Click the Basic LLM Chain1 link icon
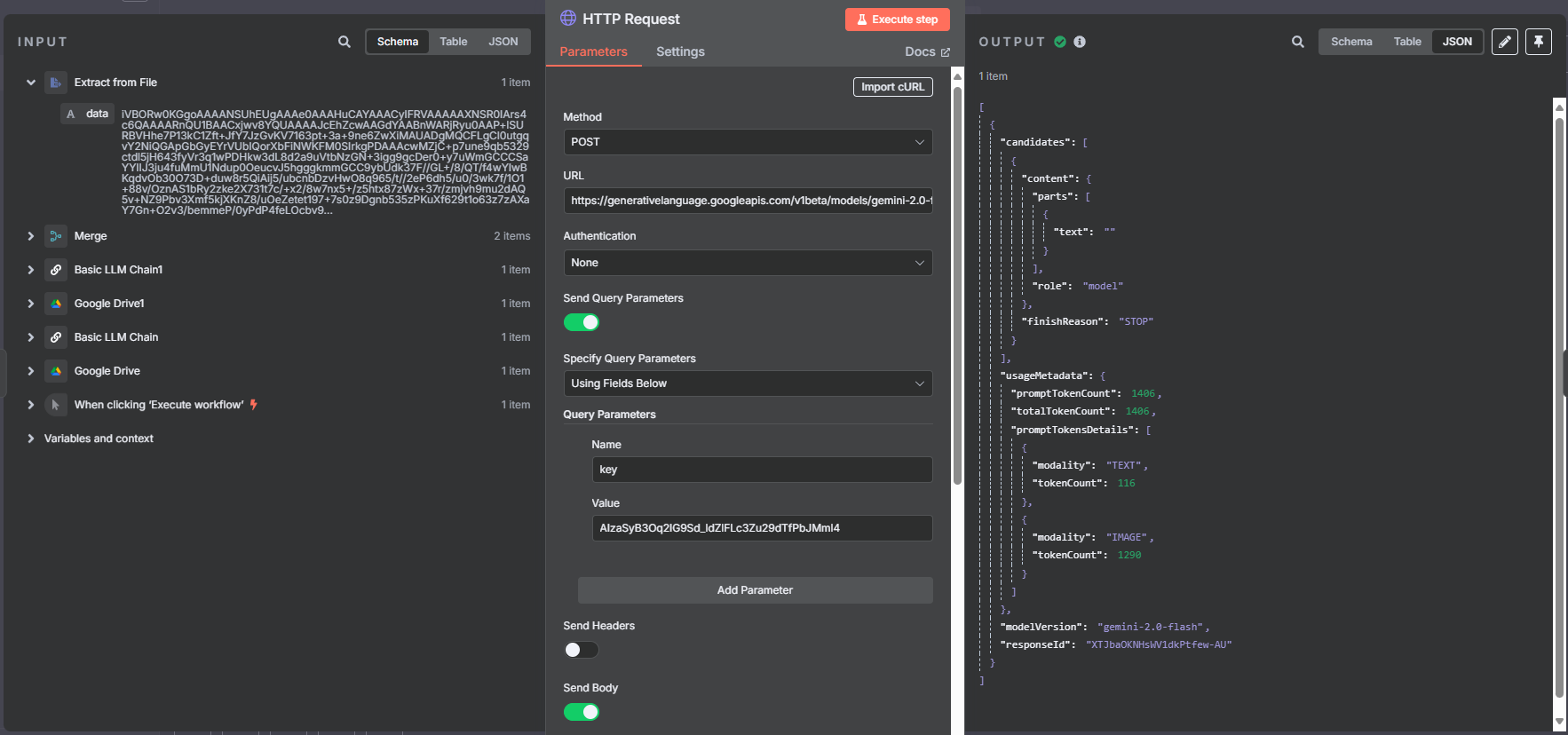The image size is (1568, 735). pos(56,270)
